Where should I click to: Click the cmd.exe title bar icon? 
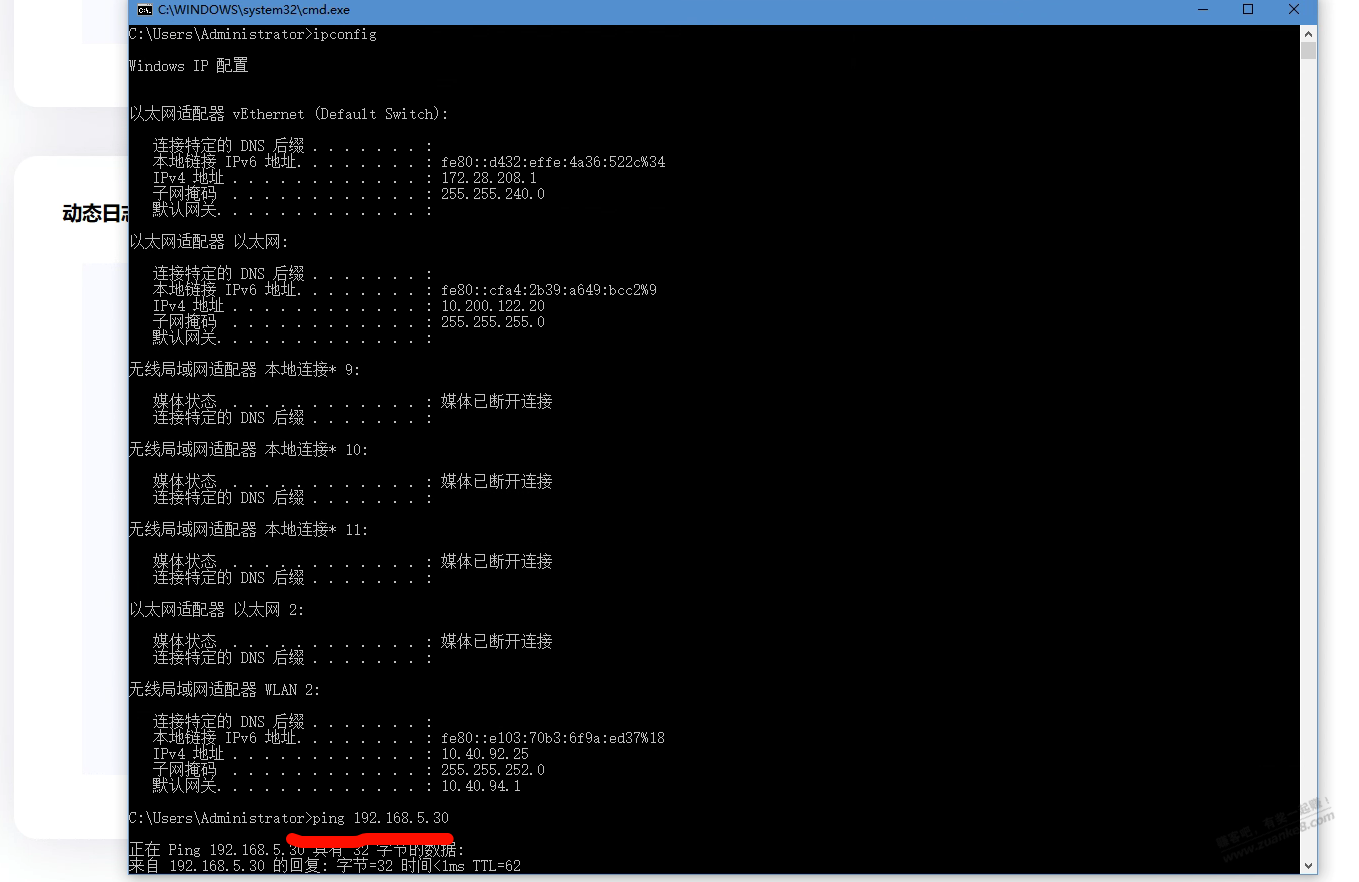click(x=145, y=10)
